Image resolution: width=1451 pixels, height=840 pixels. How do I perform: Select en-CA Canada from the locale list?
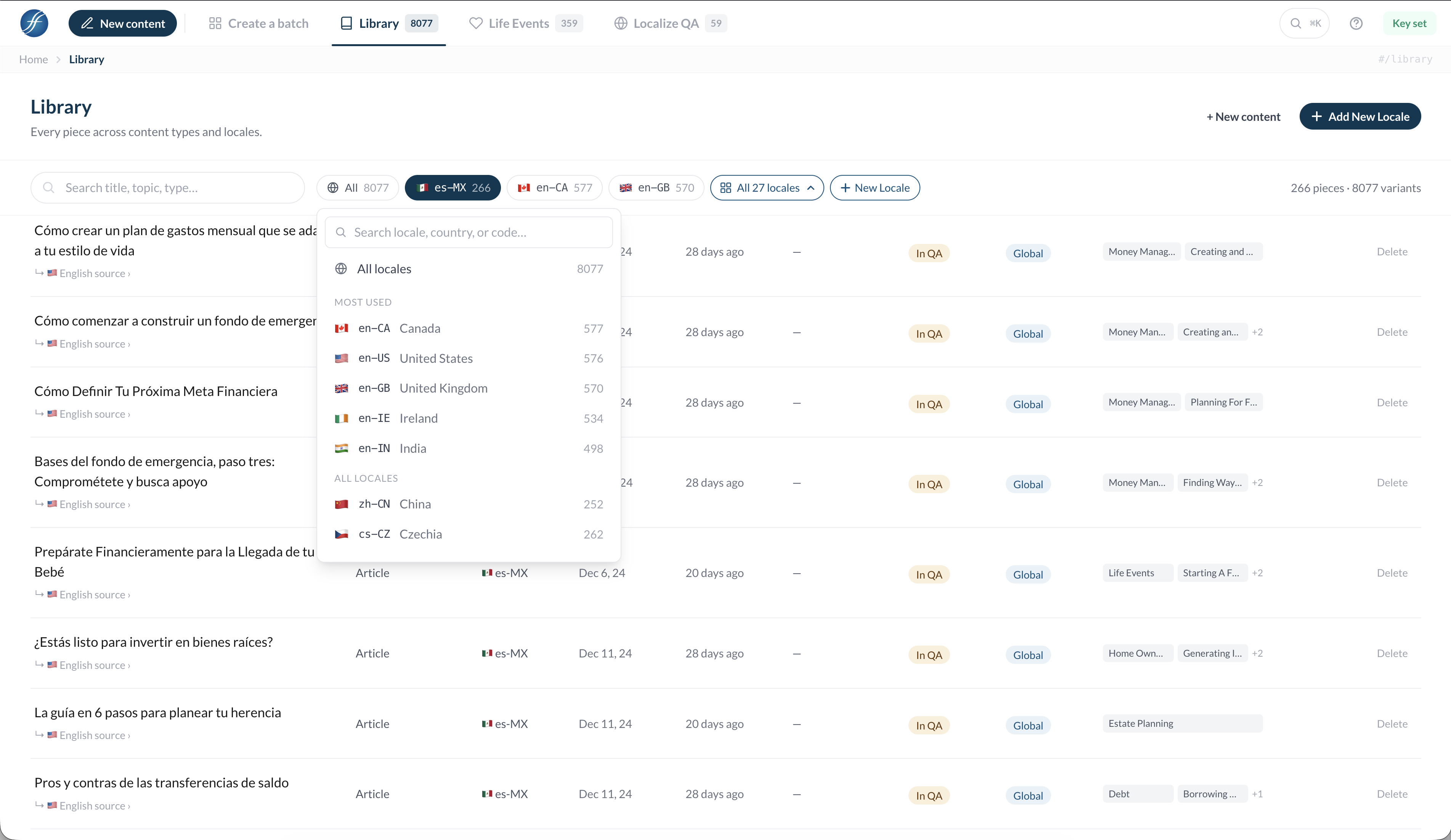[469, 328]
